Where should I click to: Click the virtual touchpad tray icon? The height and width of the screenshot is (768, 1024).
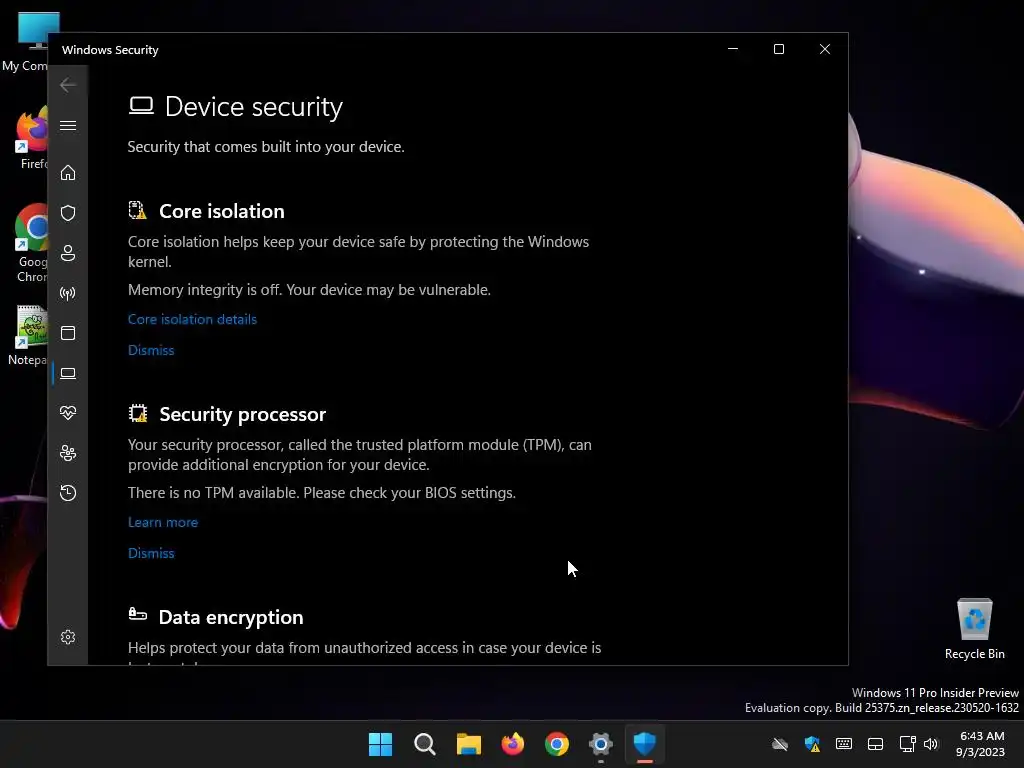(876, 744)
